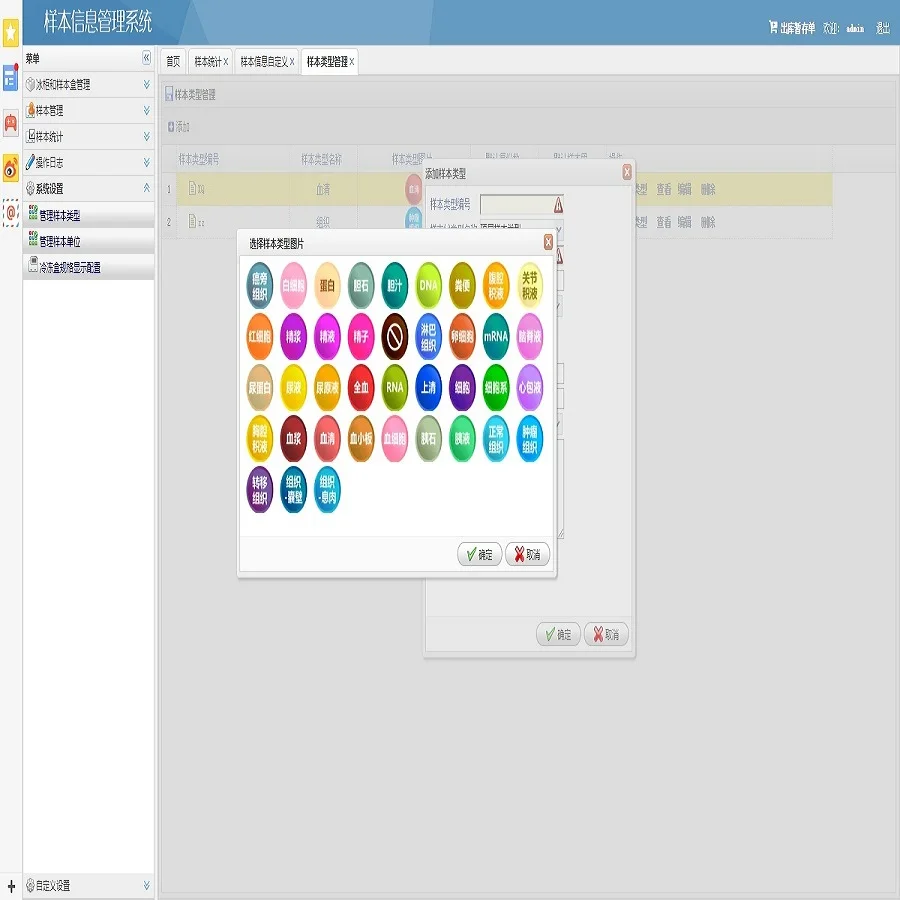Open 出库暂存单 in the header
The height and width of the screenshot is (900, 900).
pyautogui.click(x=792, y=28)
